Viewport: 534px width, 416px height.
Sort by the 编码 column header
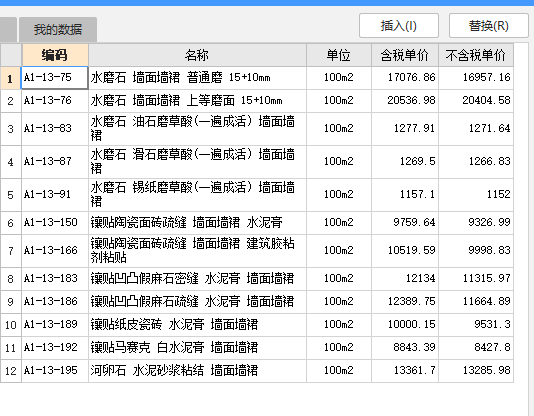[x=55, y=55]
